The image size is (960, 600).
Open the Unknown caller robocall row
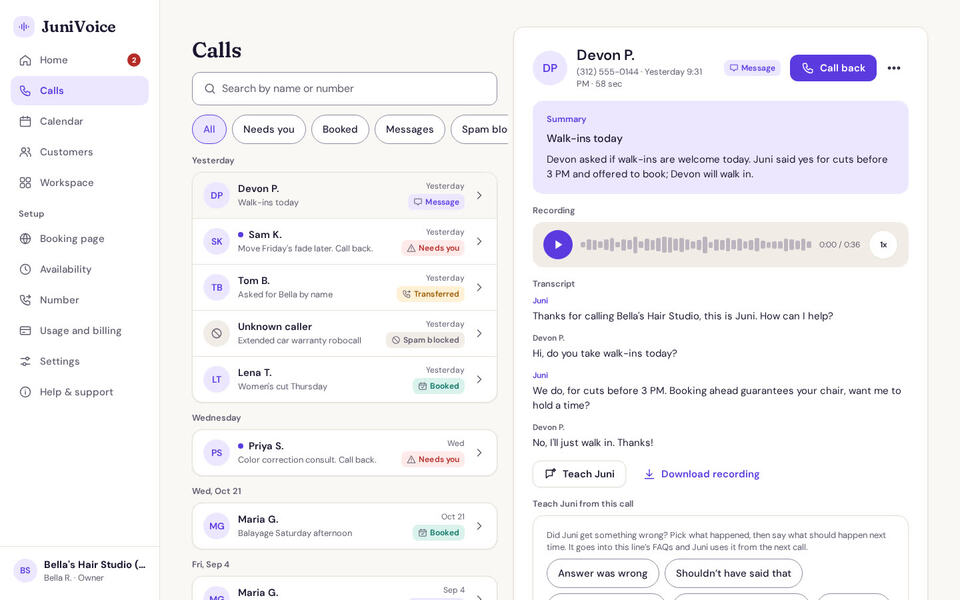[x=344, y=333]
